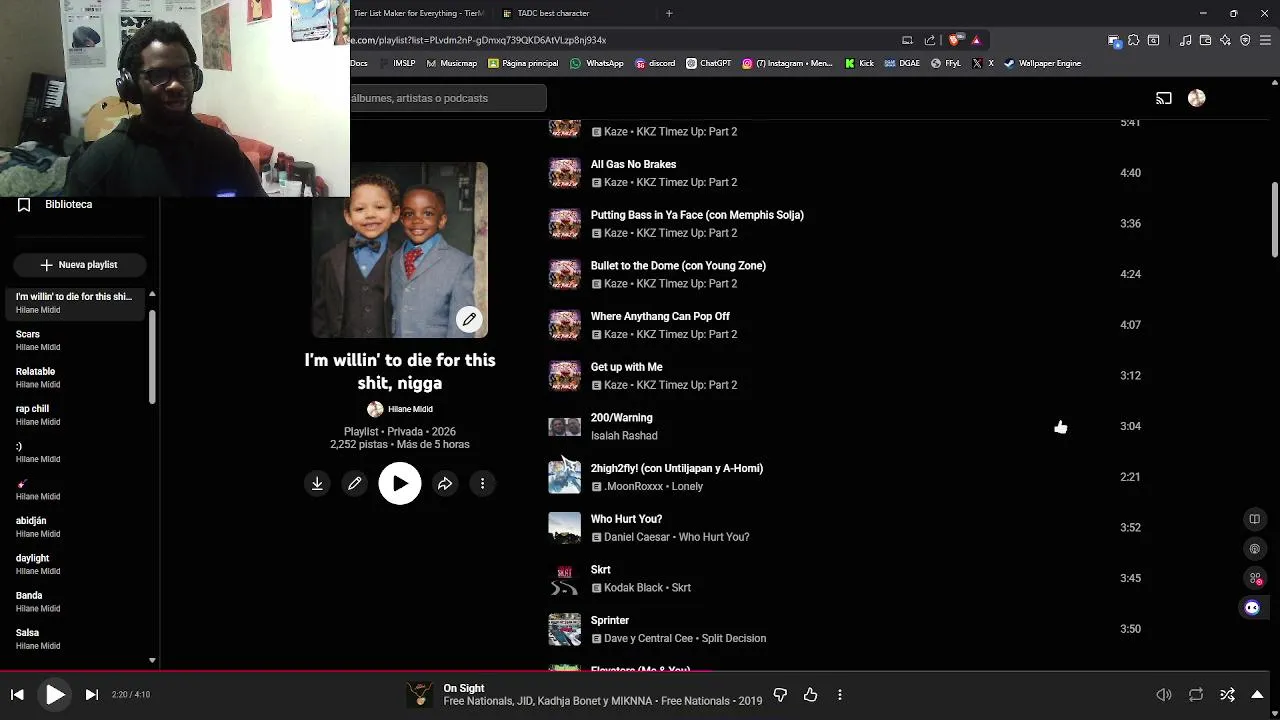Viewport: 1280px width, 720px height.
Task: Open the Salsa playlist
Action: (75, 639)
